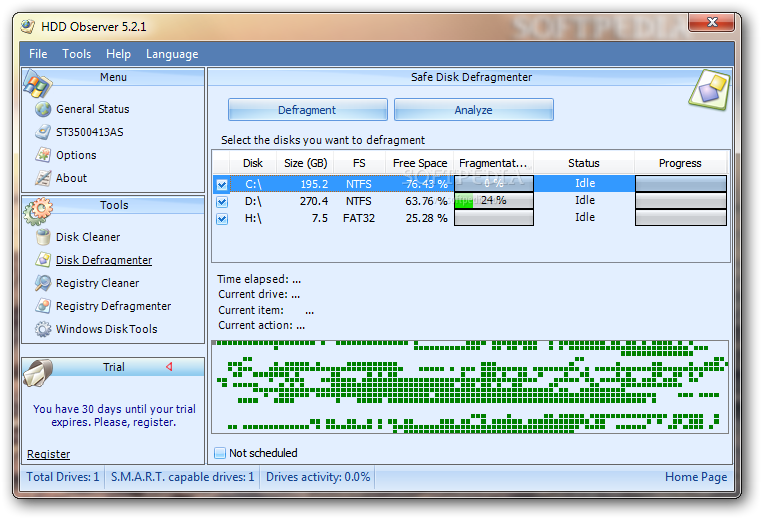Open the Home Page link
The height and width of the screenshot is (519, 762).
[696, 477]
